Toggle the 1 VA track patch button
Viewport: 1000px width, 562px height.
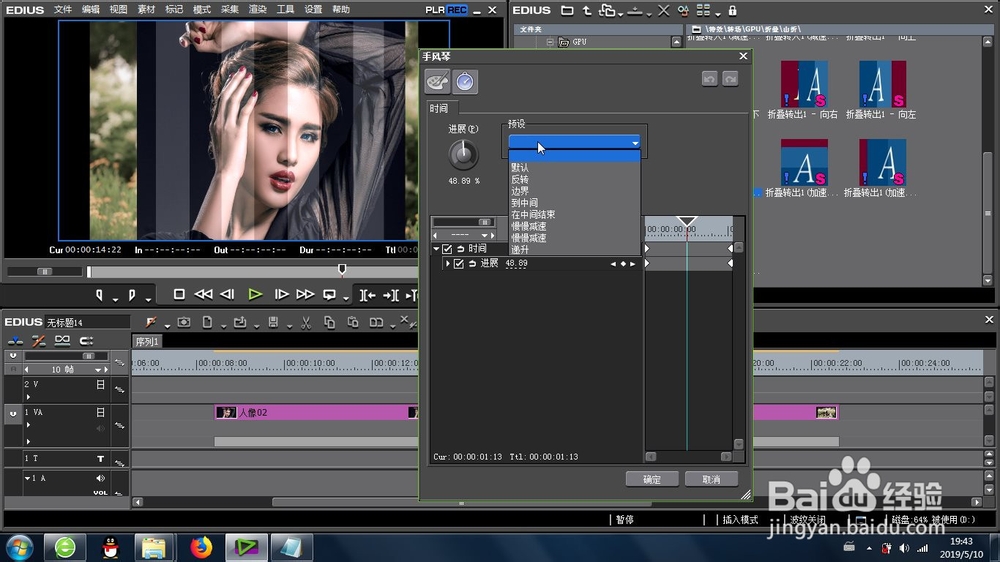tap(13, 413)
